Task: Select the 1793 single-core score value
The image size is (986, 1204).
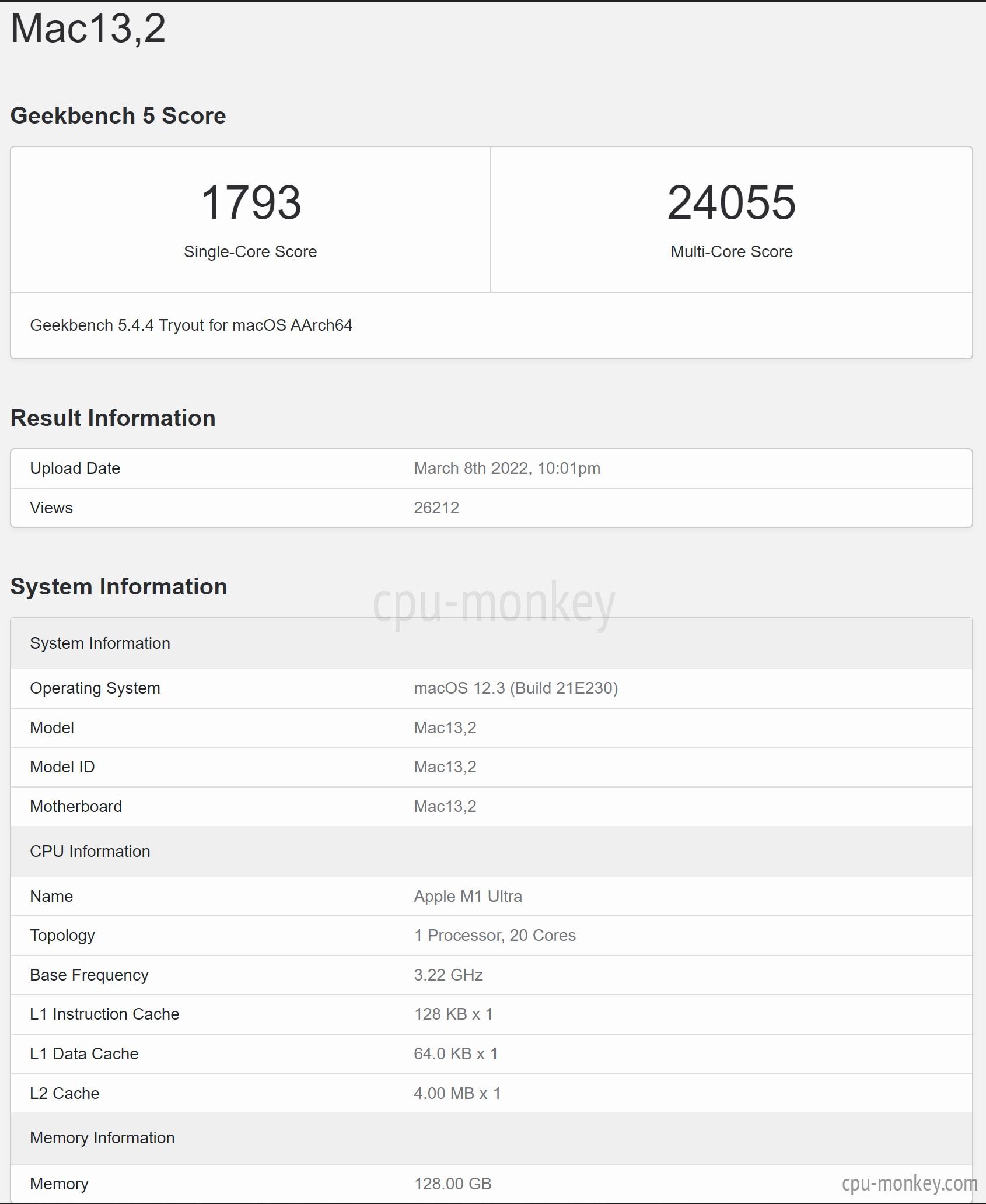Action: click(x=251, y=202)
